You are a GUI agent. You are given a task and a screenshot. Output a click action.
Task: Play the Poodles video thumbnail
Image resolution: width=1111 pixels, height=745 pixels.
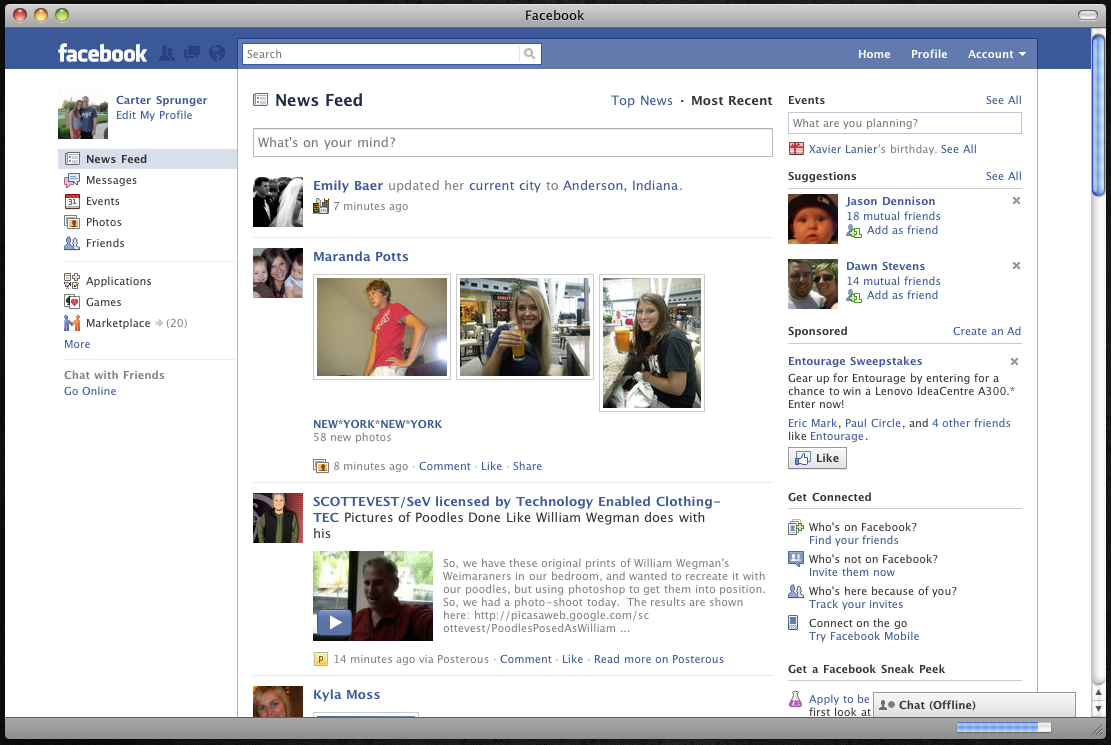coord(335,622)
